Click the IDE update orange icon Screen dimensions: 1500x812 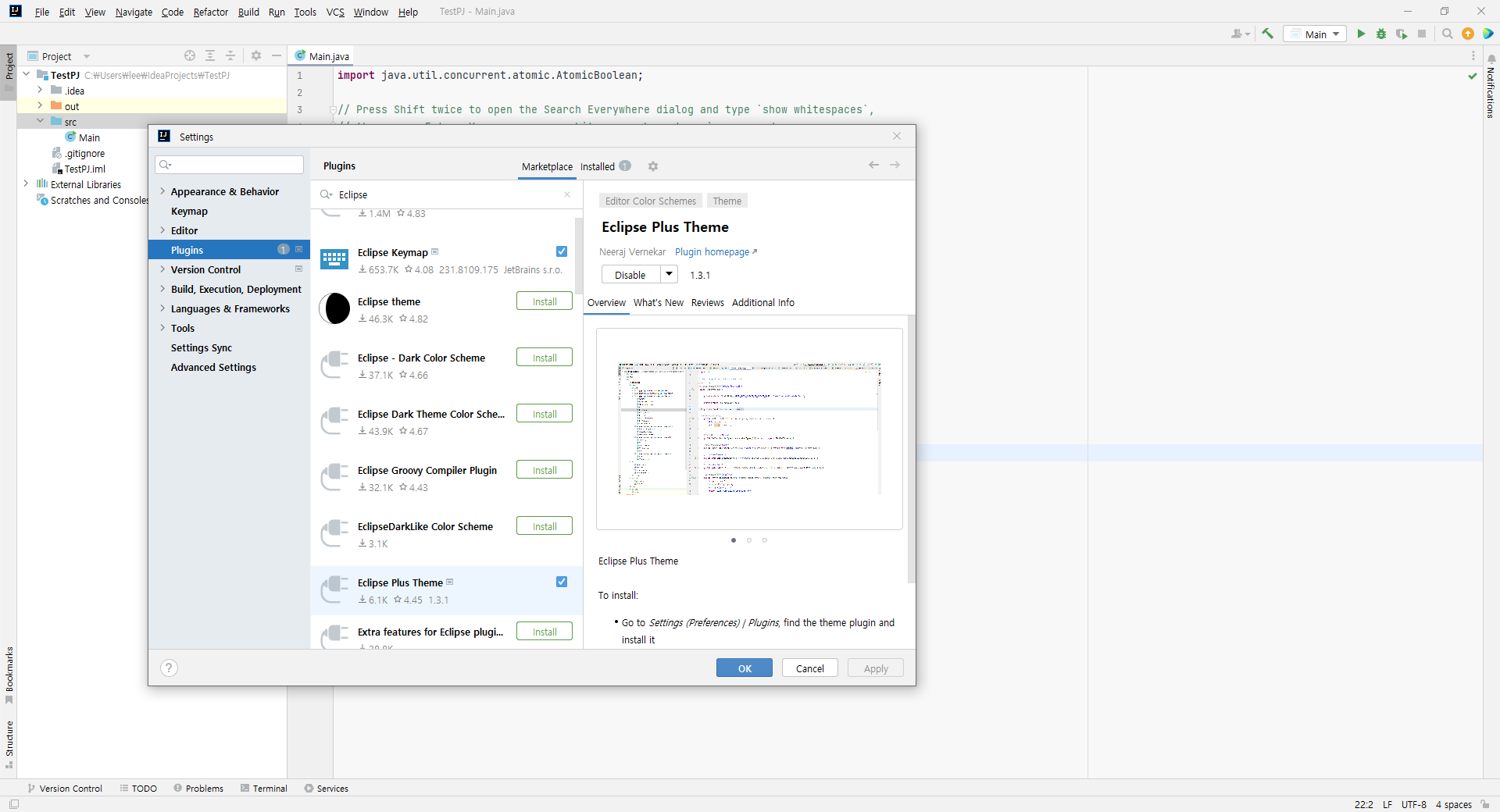click(1468, 34)
